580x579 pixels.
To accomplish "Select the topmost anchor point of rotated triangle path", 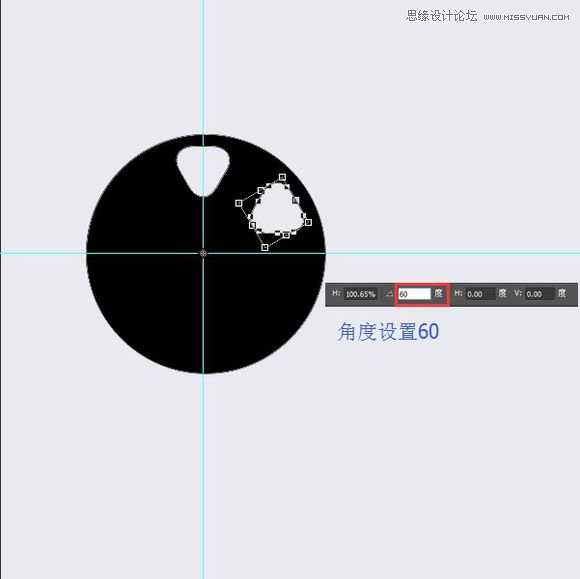I will pos(282,177).
